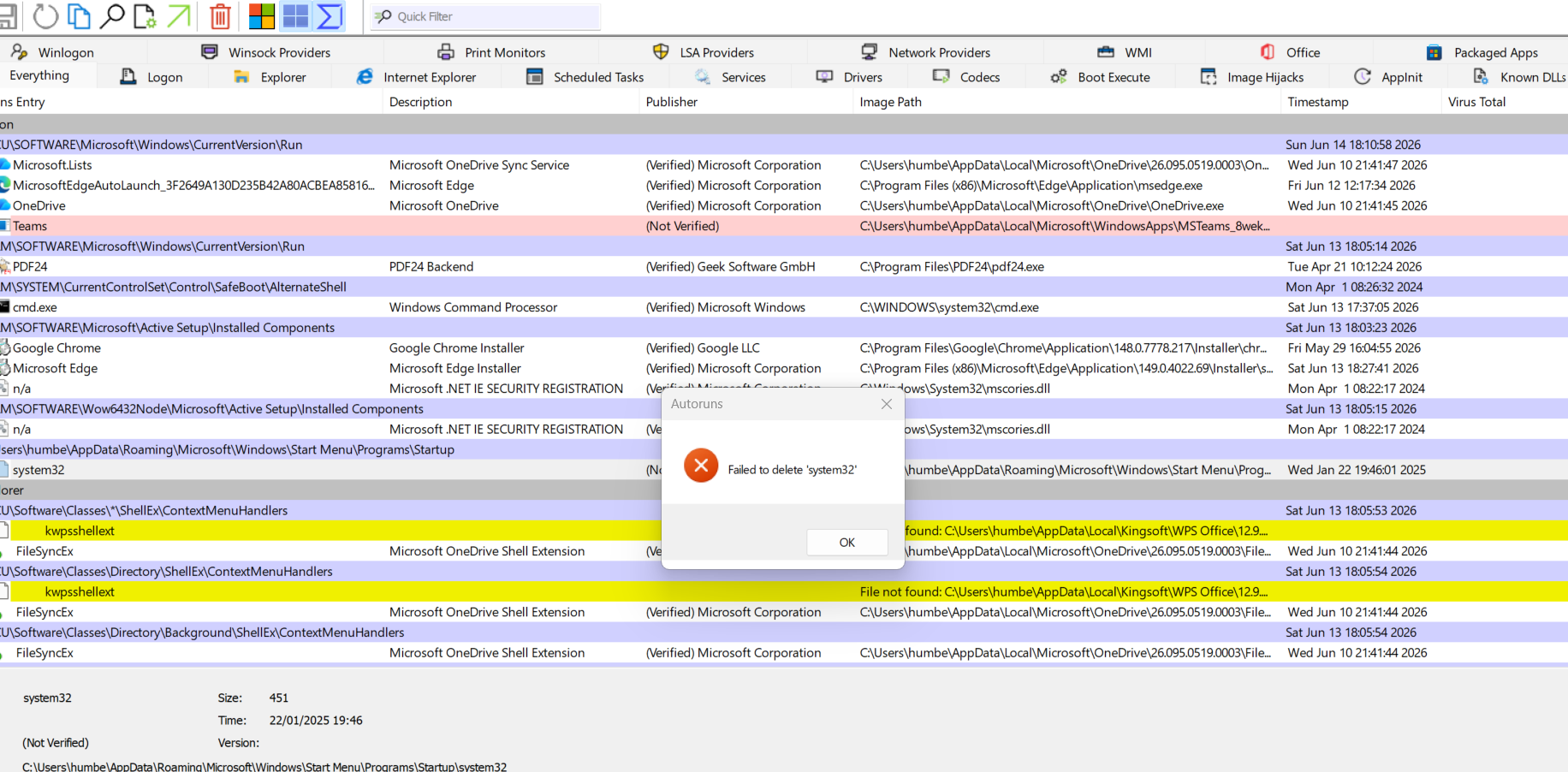Screen dimensions: 1568x772
Task: Sort by the Image Path column header
Action: (x=1066, y=102)
